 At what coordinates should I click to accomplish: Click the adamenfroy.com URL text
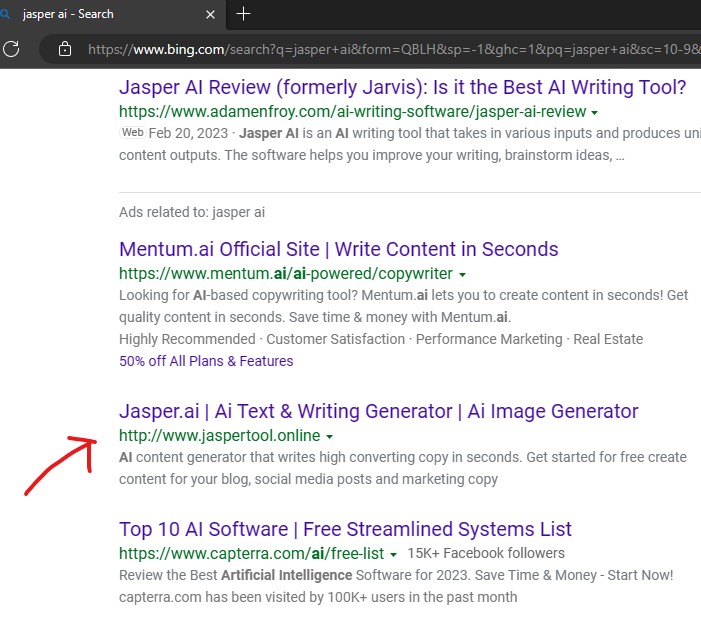(352, 111)
